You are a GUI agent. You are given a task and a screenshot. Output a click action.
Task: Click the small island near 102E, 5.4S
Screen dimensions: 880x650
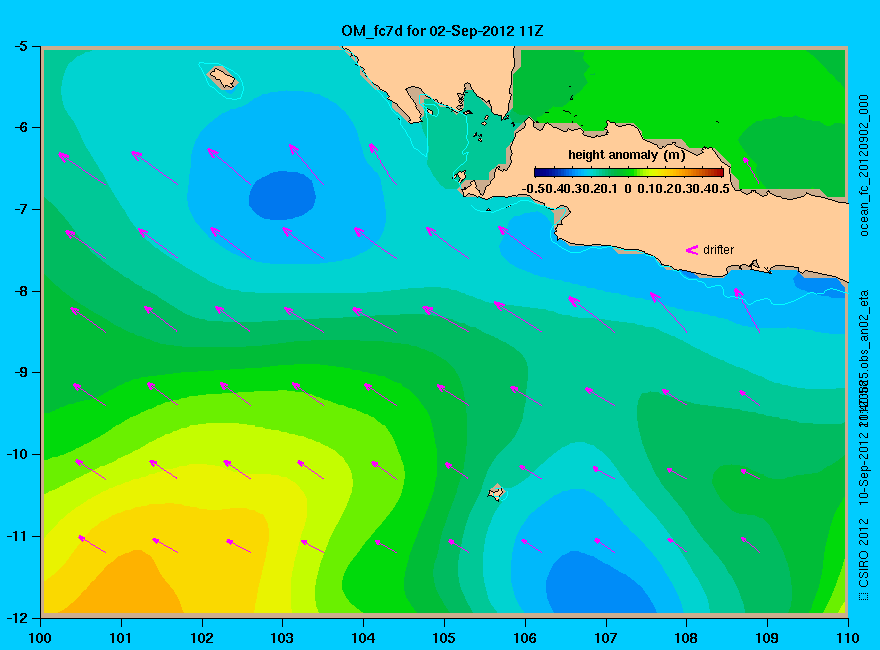(223, 78)
